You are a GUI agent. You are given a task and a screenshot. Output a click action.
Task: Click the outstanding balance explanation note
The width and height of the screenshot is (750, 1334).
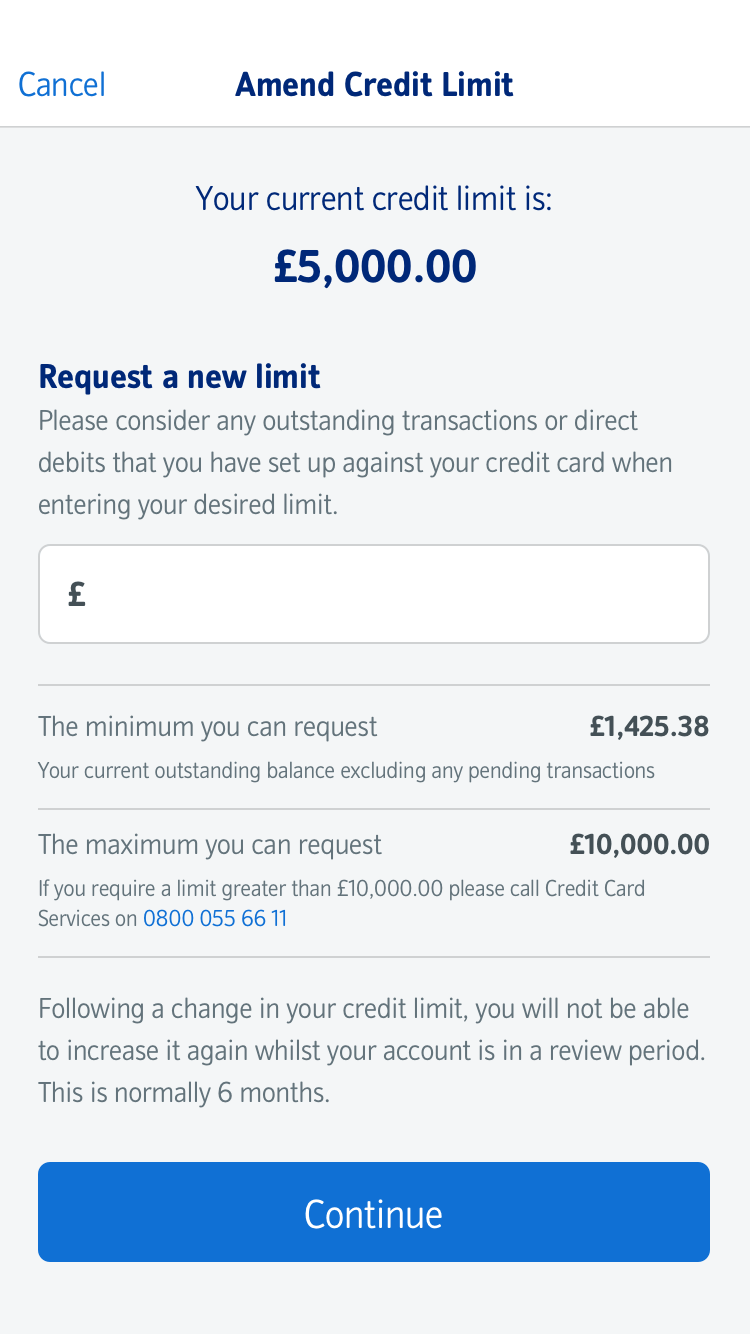pyautogui.click(x=346, y=771)
